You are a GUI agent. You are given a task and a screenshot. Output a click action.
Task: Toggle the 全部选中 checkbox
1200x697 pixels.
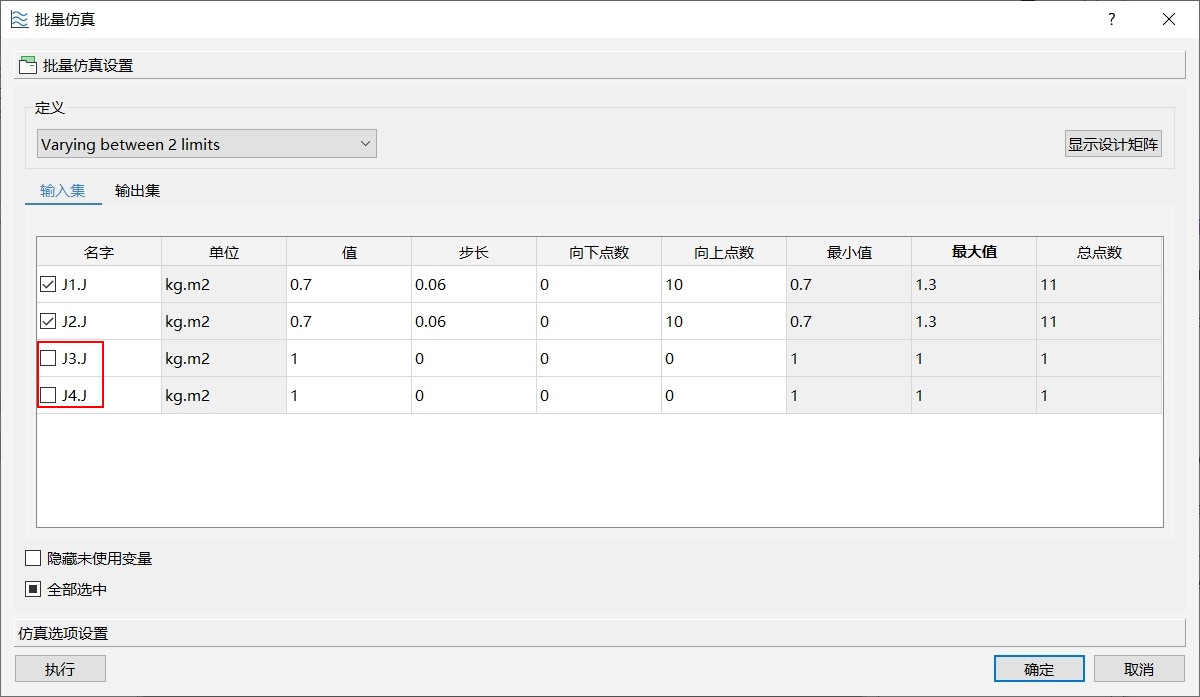pyautogui.click(x=34, y=589)
